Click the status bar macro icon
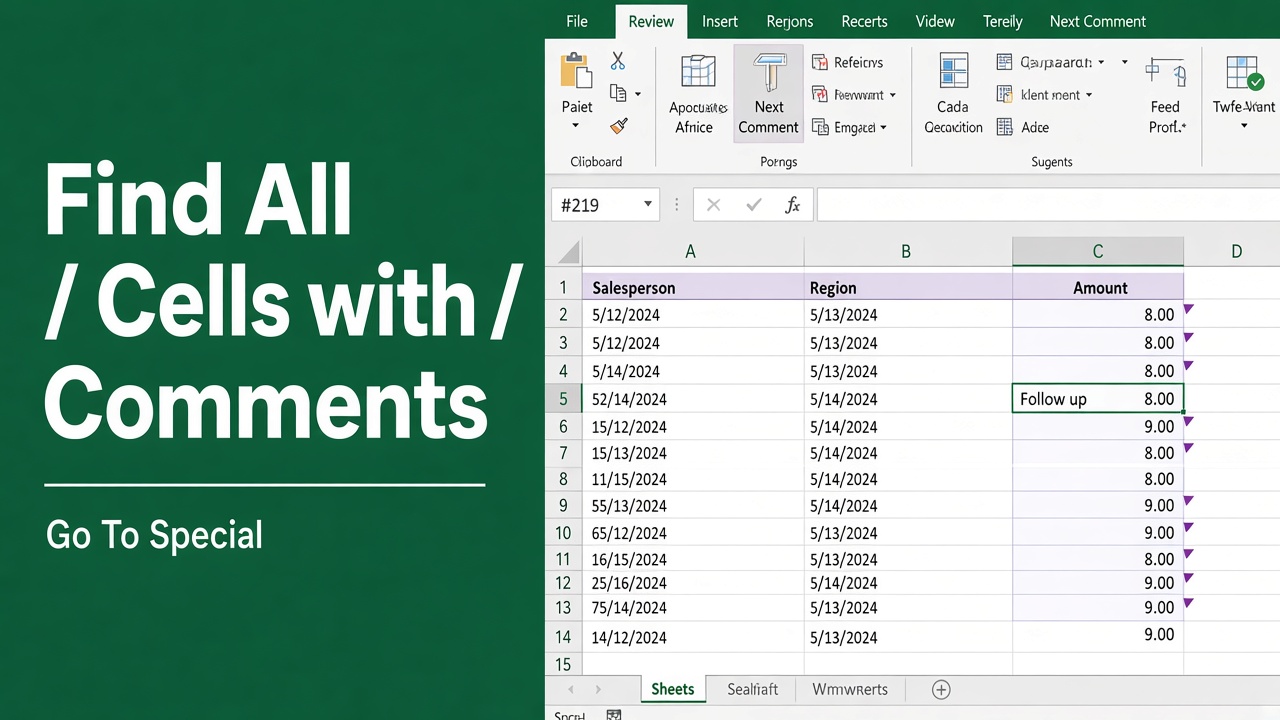 [614, 715]
